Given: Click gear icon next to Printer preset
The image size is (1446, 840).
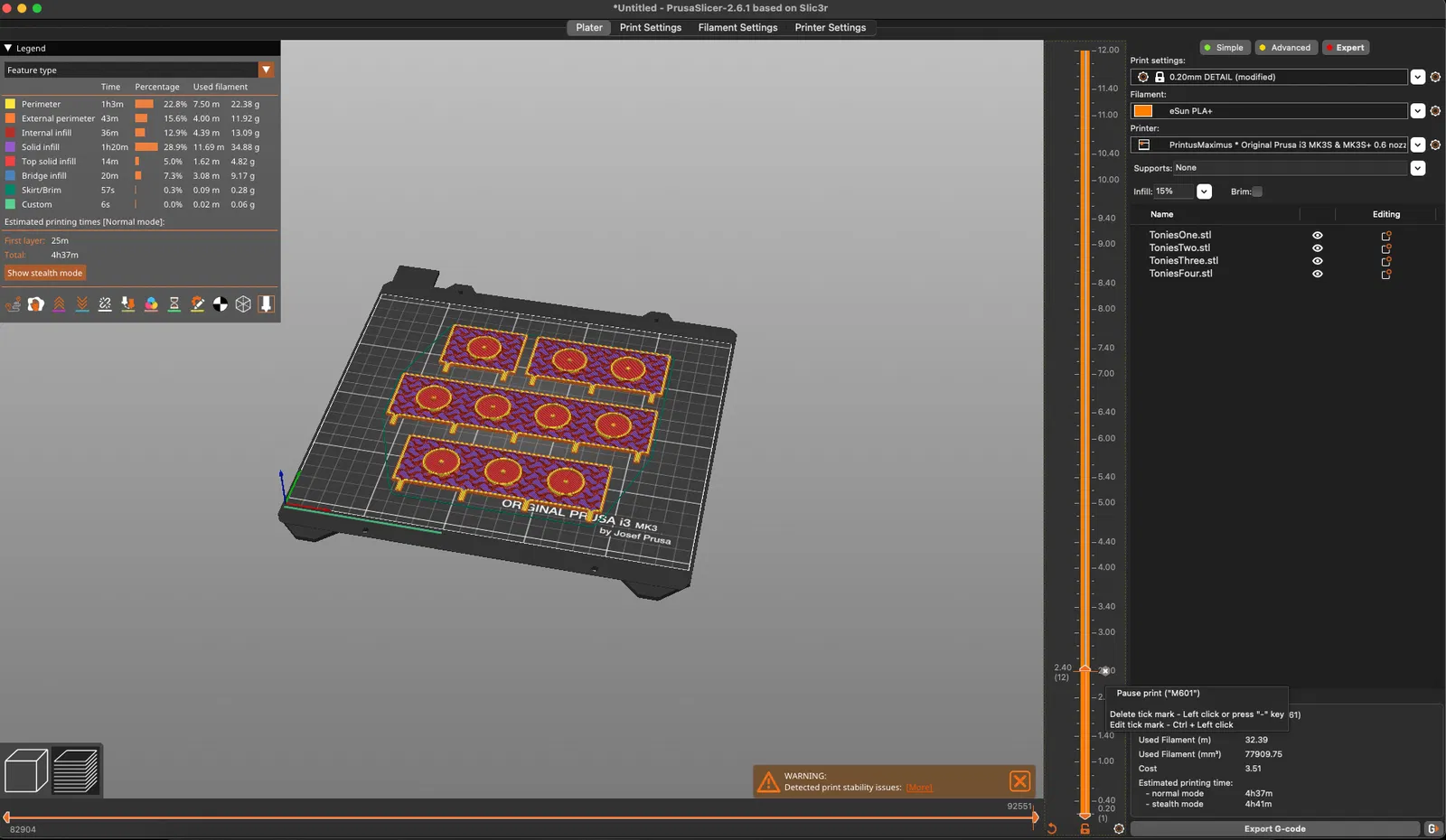Looking at the screenshot, I should (x=1435, y=145).
